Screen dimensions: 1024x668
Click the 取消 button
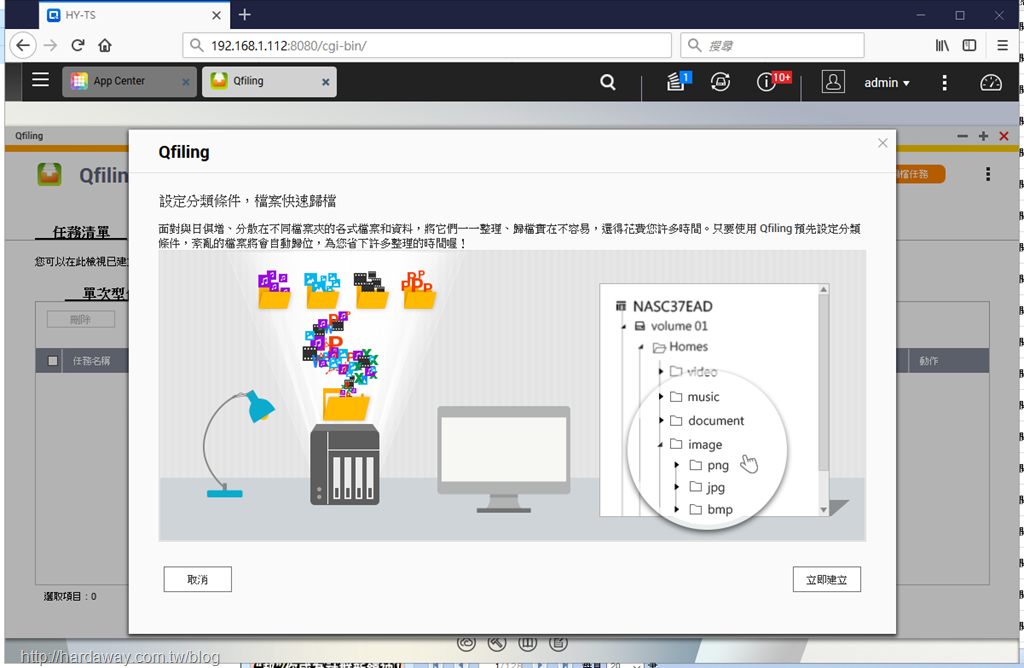pyautogui.click(x=197, y=579)
